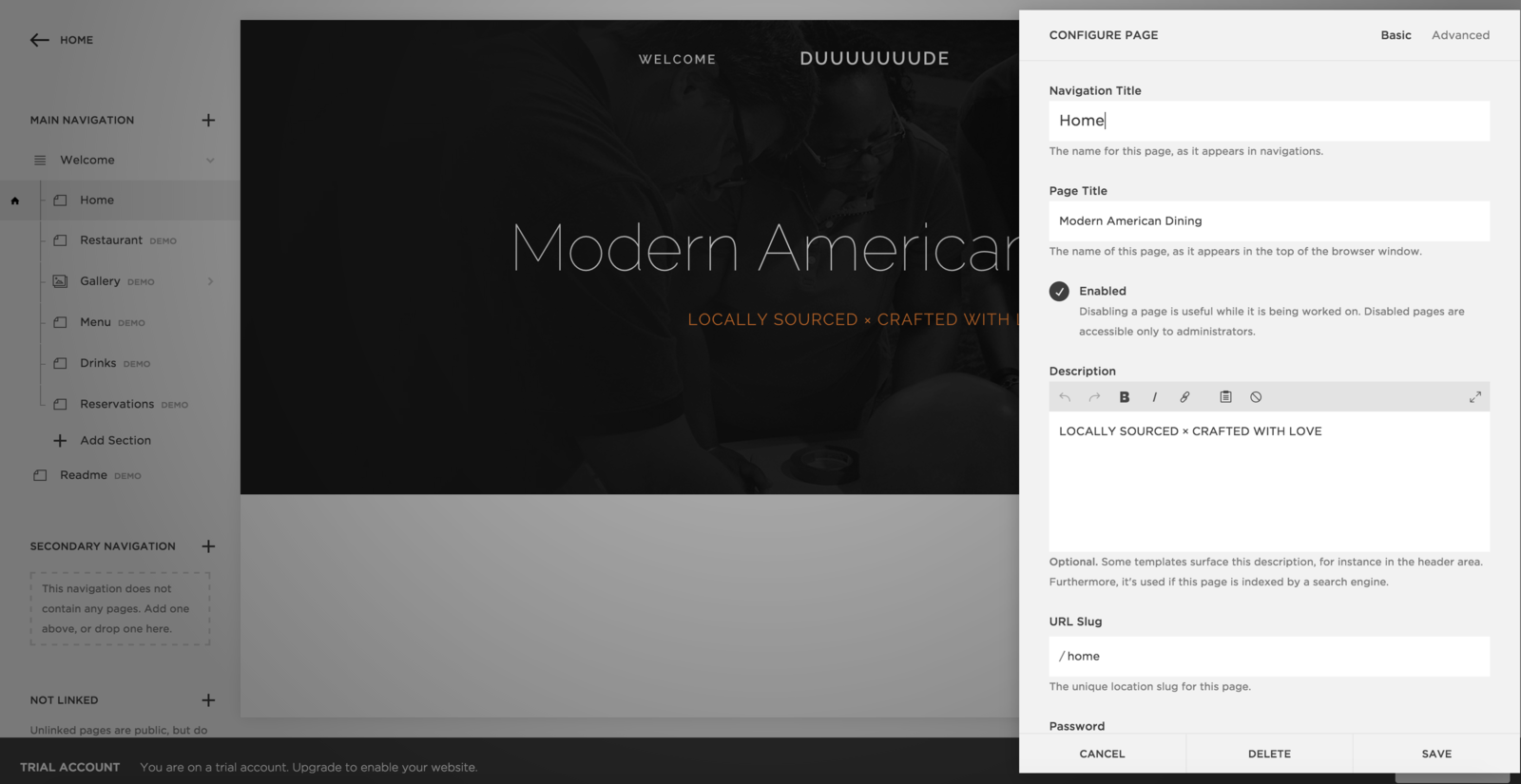Image resolution: width=1521 pixels, height=784 pixels.
Task: Click the remove formatting icon
Action: pos(1256,397)
